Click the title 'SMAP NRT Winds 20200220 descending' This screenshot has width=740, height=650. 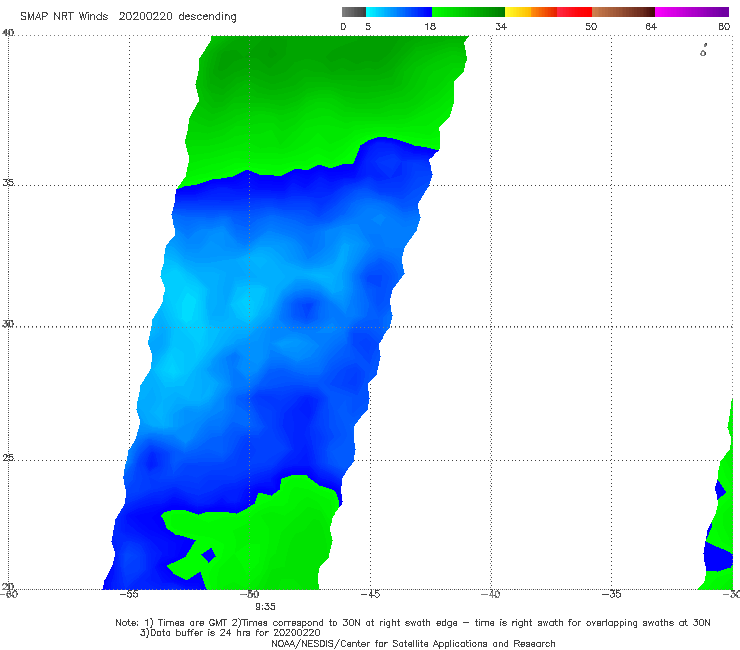tap(128, 16)
